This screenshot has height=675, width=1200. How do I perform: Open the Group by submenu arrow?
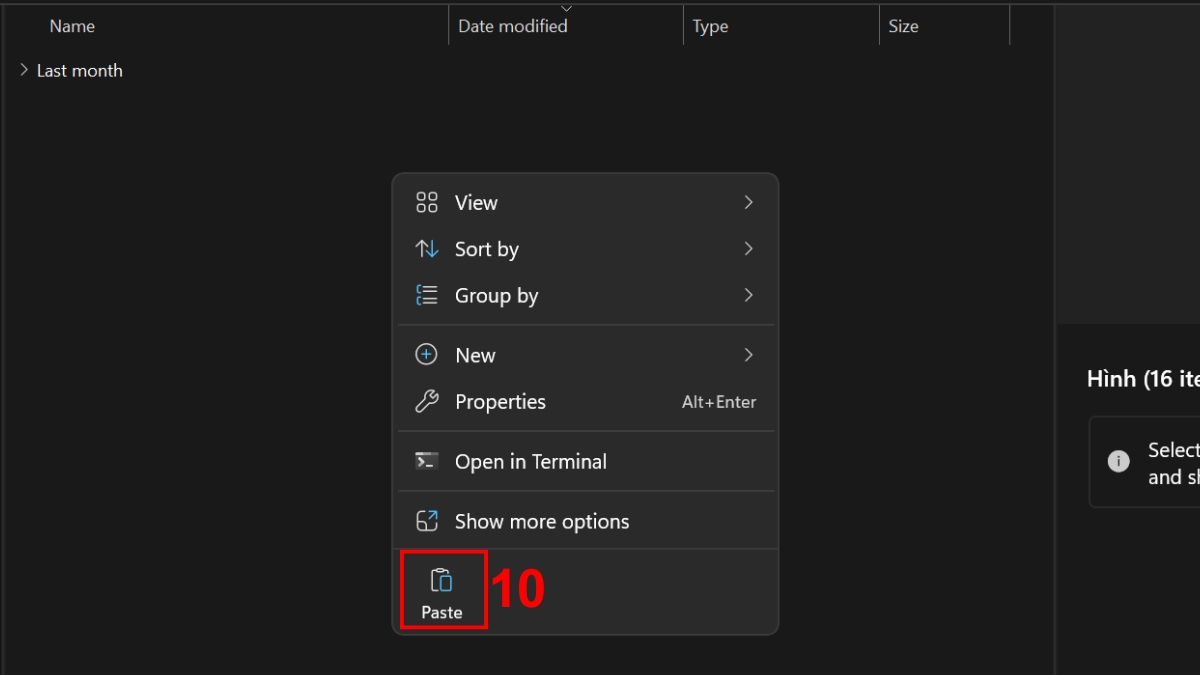point(748,296)
